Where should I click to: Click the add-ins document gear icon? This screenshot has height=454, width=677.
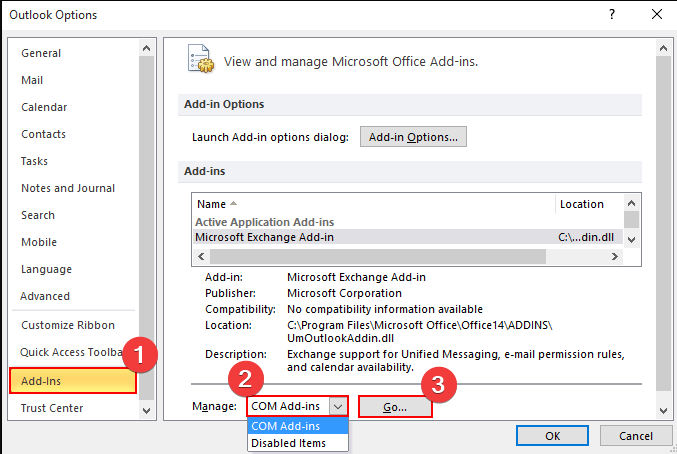coord(200,59)
